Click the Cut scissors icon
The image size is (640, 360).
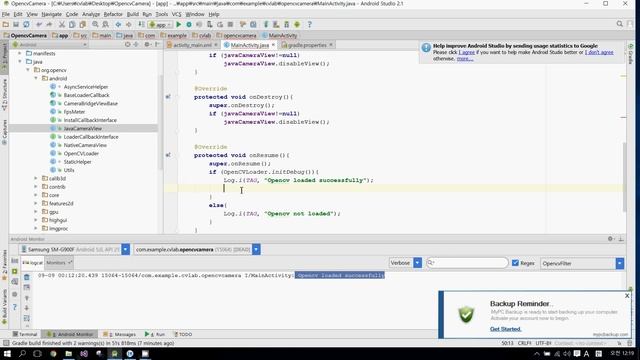tap(62, 24)
